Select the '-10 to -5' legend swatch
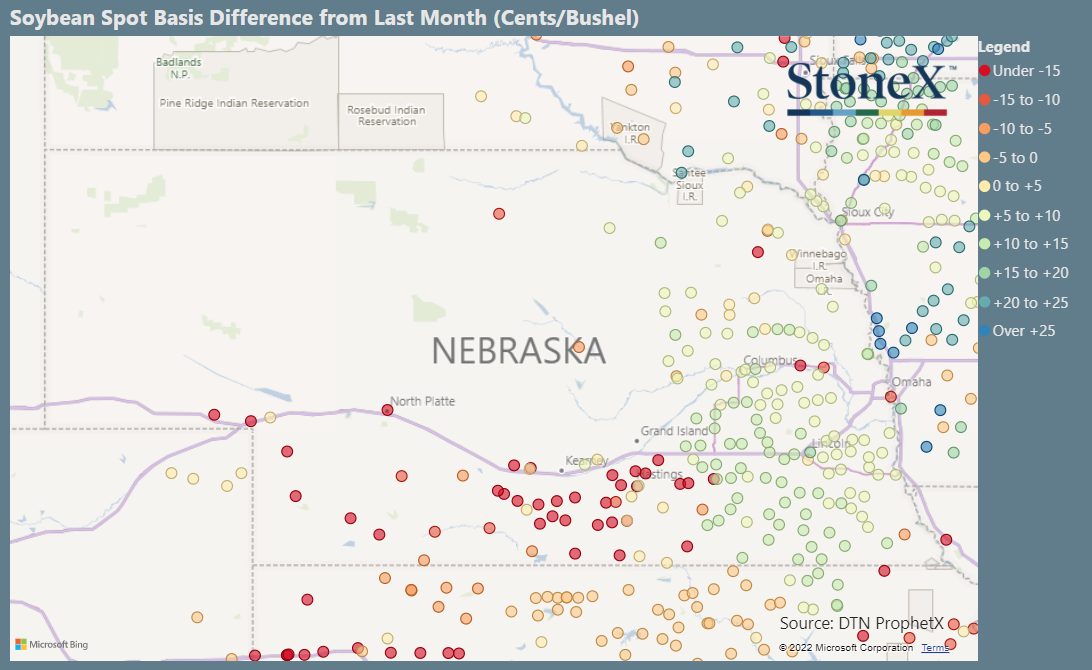 click(985, 129)
